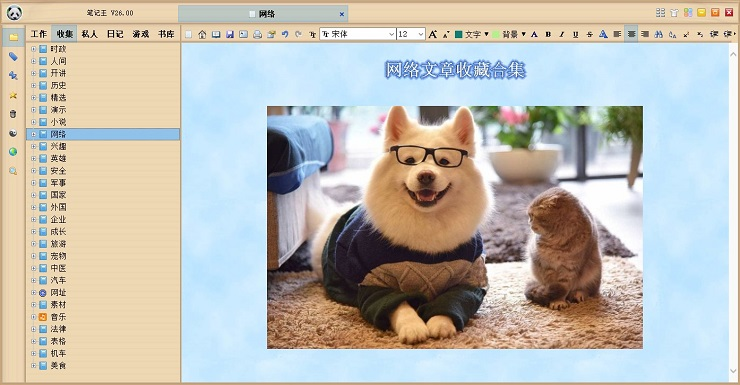
Task: Switch to the 日记 tab
Action: point(115,34)
